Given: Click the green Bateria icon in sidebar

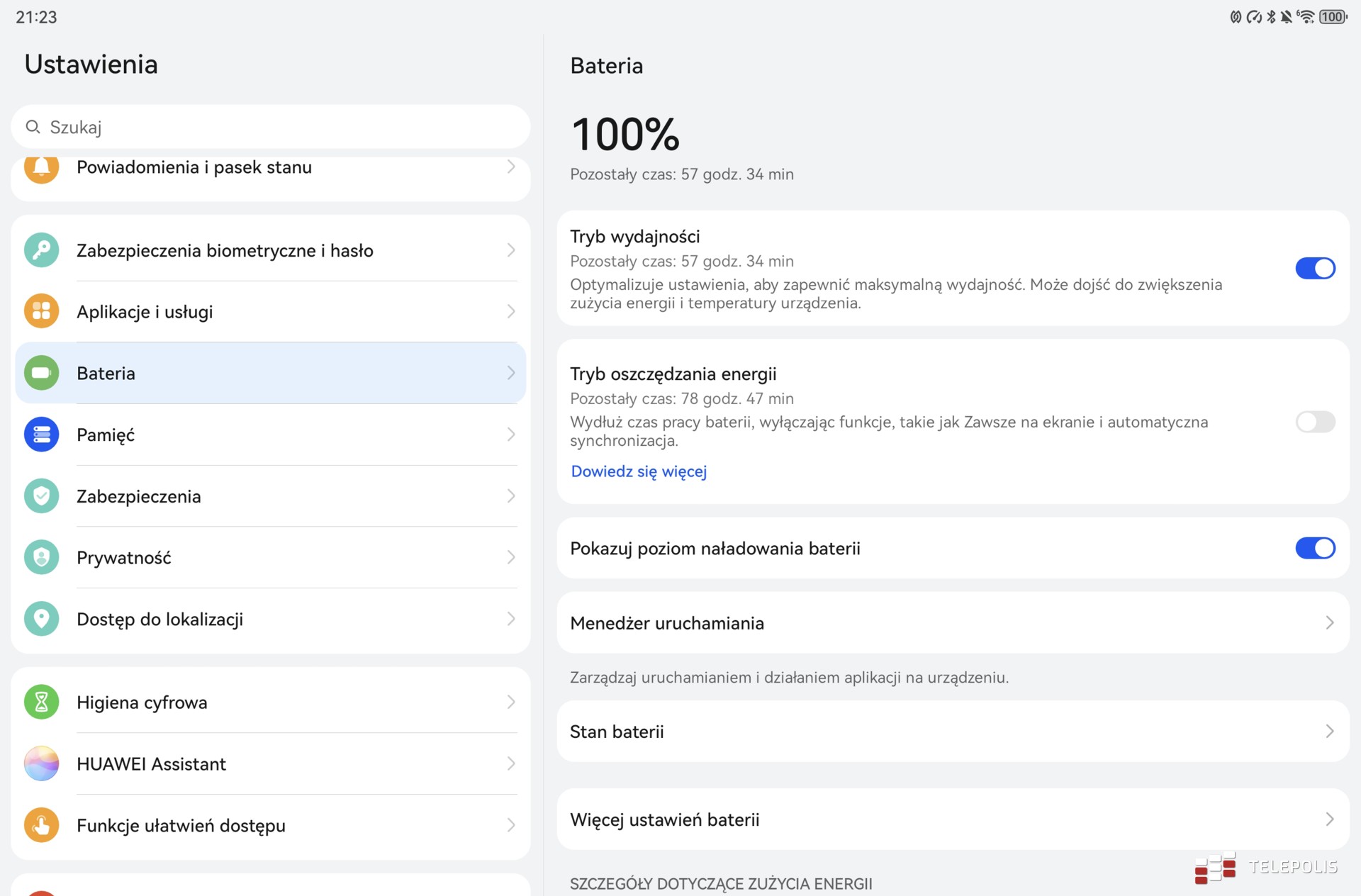Looking at the screenshot, I should (x=41, y=373).
